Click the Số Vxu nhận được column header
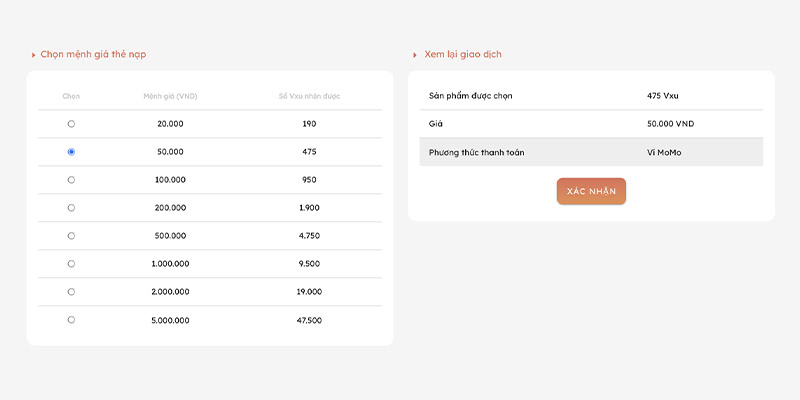The width and height of the screenshot is (800, 400). (309, 96)
